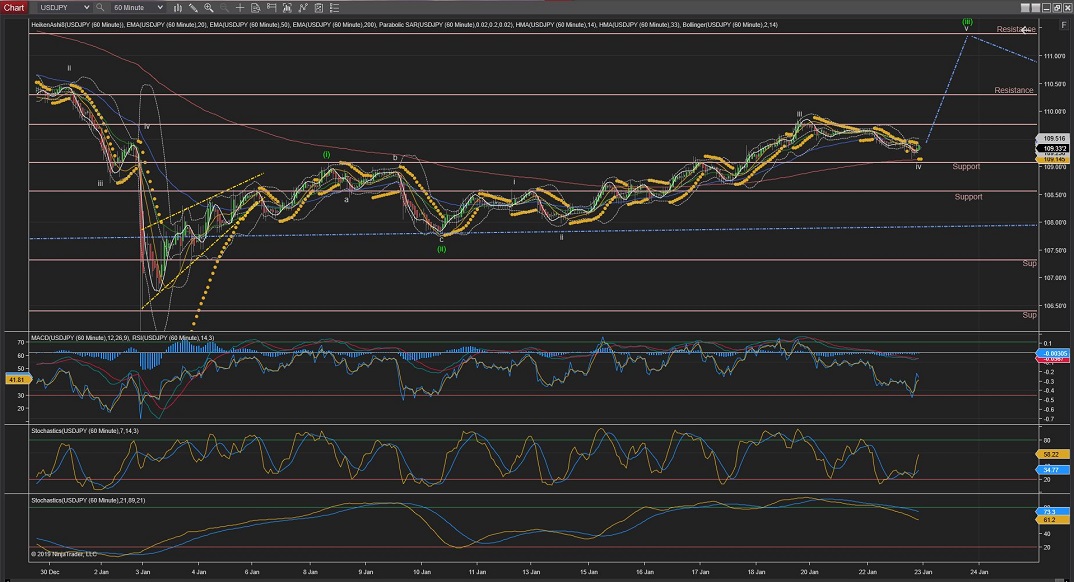Click the Support label near 108.50

pyautogui.click(x=969, y=197)
